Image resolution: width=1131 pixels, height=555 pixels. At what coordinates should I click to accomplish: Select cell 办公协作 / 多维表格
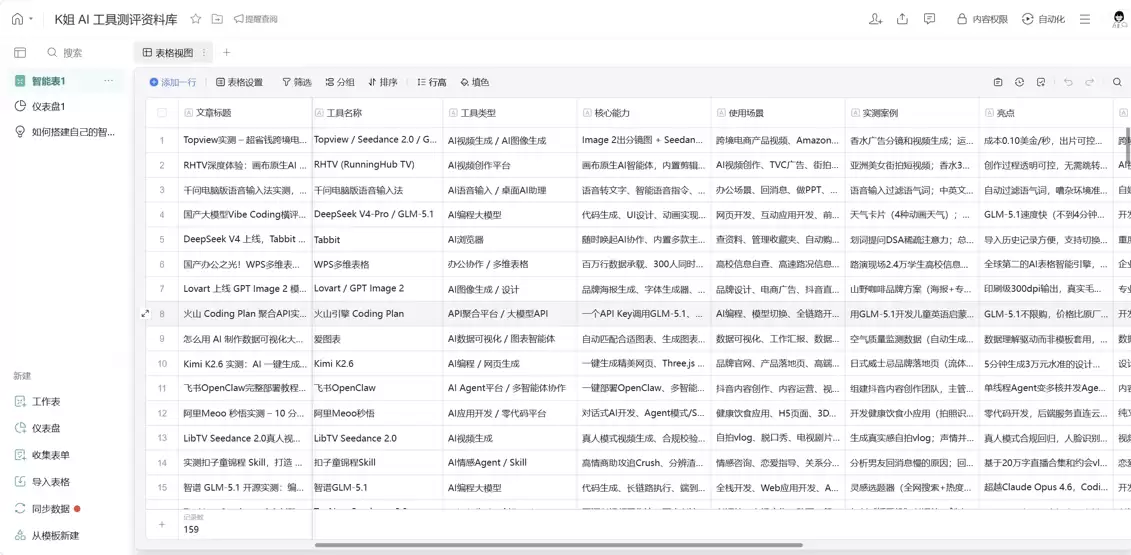pos(510,264)
